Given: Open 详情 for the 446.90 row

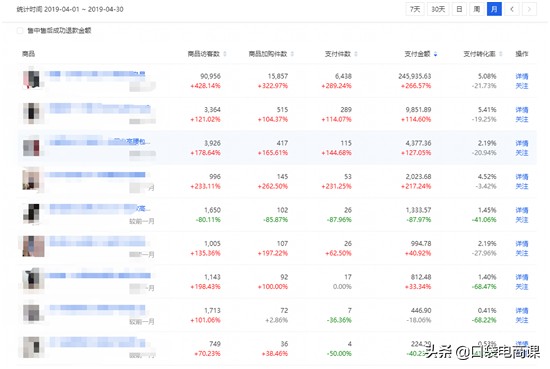Looking at the screenshot, I should (522, 310).
